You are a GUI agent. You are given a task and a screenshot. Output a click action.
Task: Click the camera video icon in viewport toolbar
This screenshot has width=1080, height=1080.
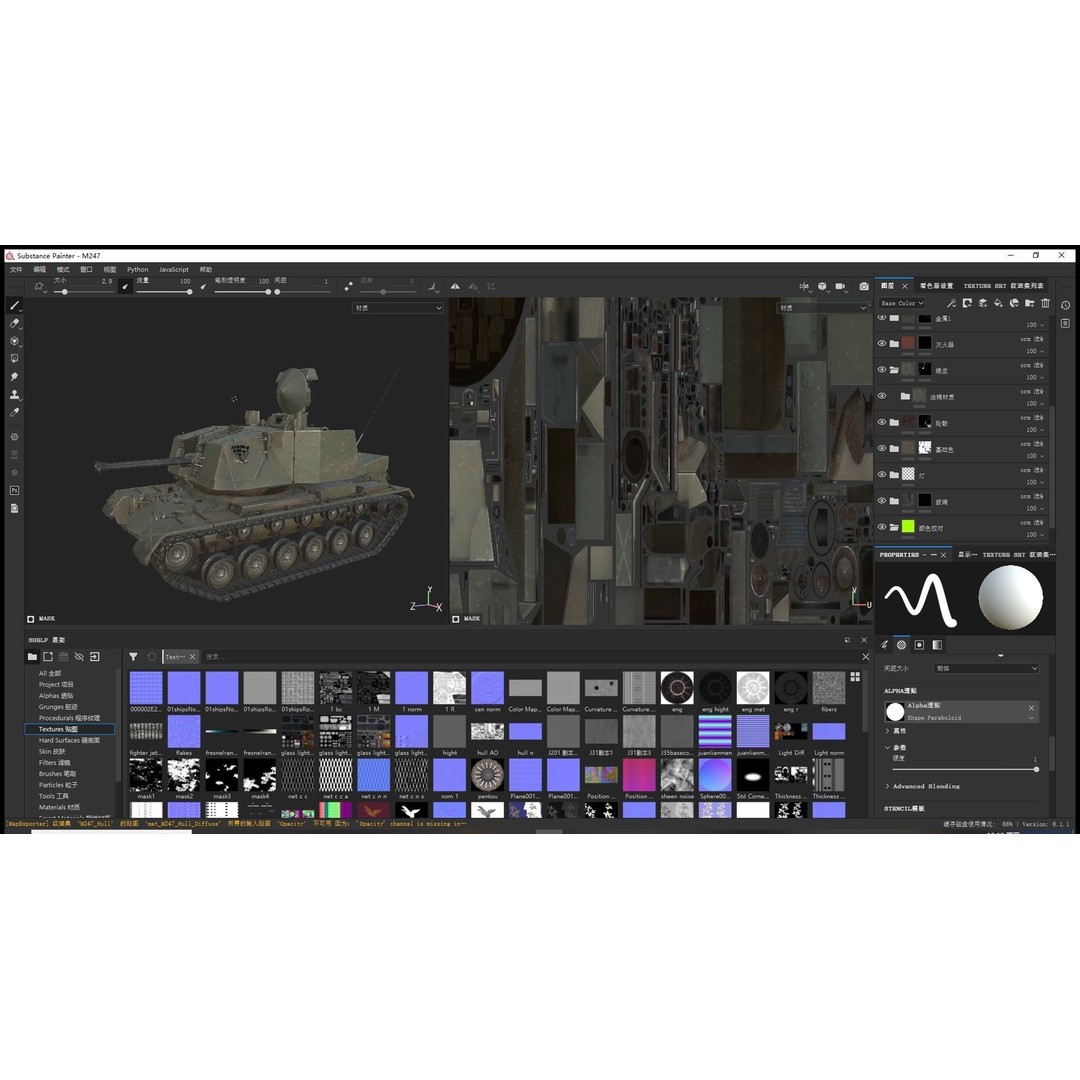click(840, 286)
